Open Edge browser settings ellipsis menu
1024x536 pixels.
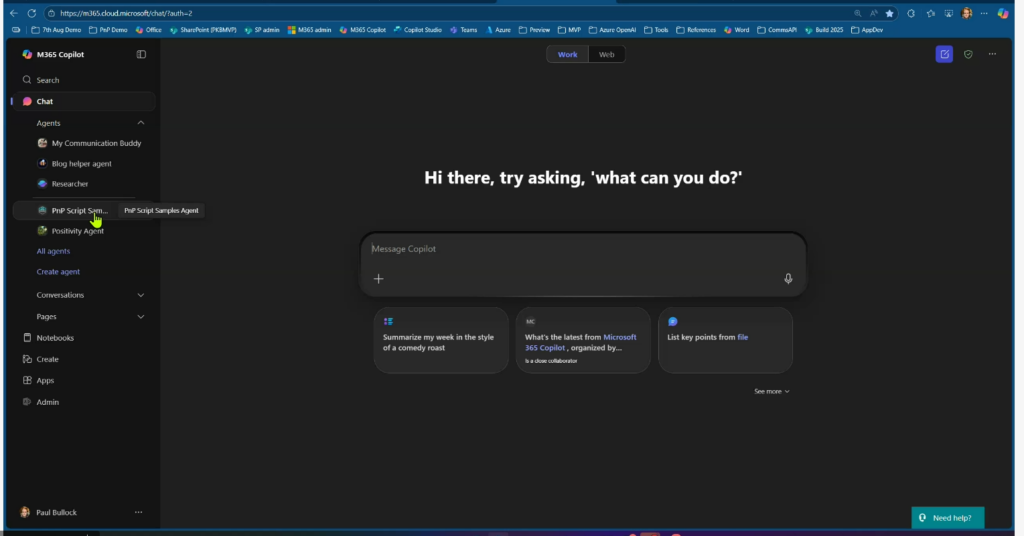[x=984, y=13]
